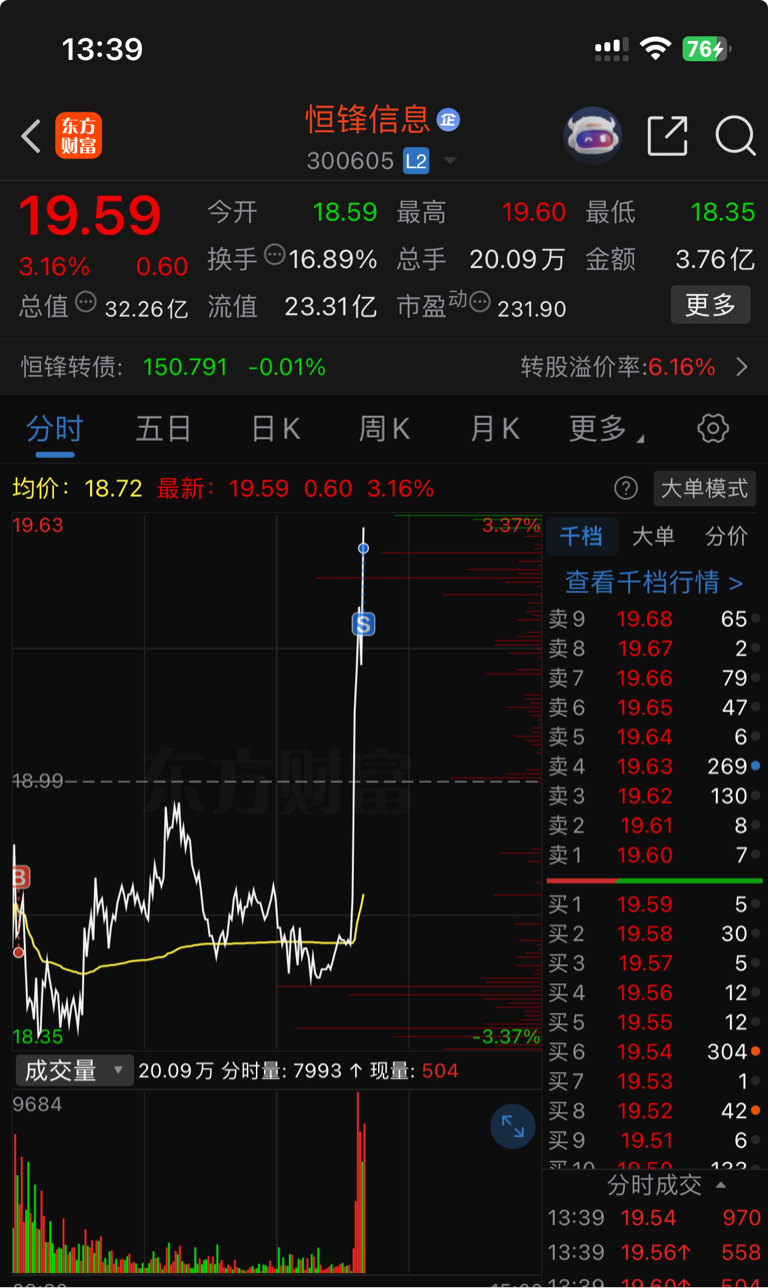
Task: Tap the 更多 quote details button
Action: pyautogui.click(x=710, y=304)
